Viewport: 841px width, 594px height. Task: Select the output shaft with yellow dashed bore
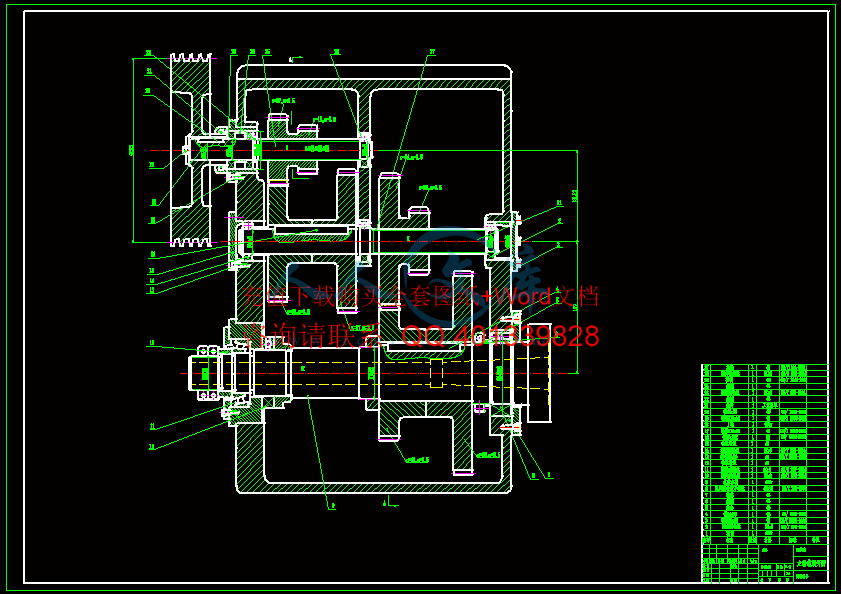[370, 373]
